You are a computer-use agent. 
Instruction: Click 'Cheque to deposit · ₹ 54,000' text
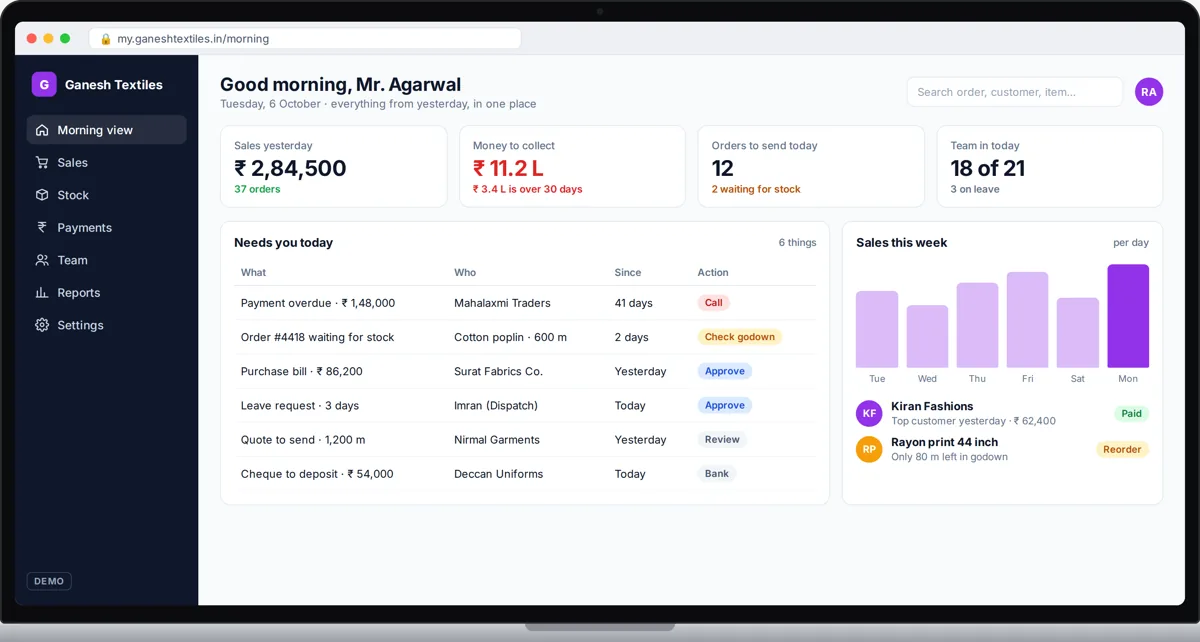point(317,473)
